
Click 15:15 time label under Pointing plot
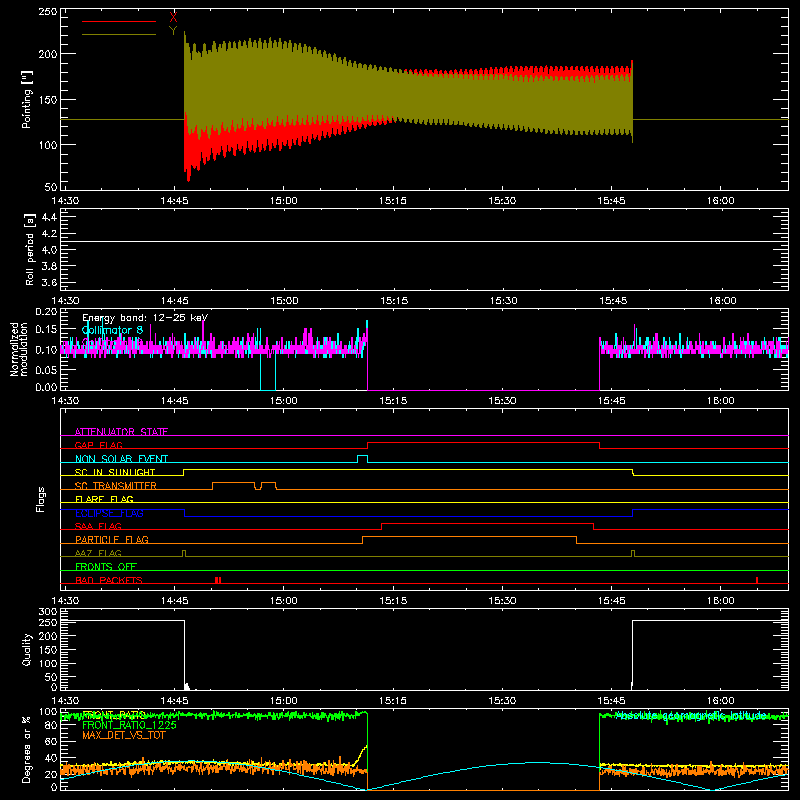click(x=393, y=201)
